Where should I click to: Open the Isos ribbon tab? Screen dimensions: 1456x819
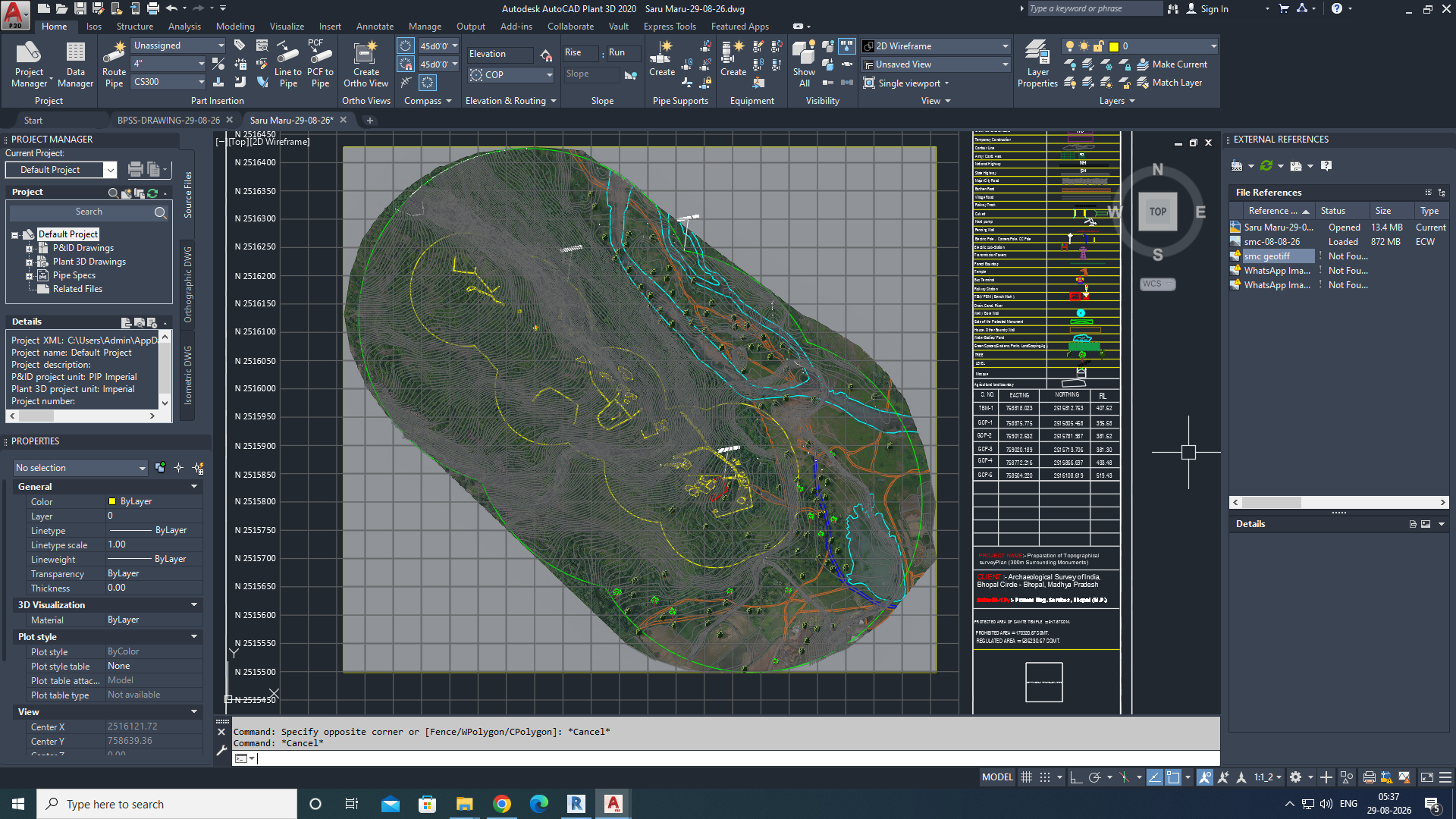click(x=94, y=27)
